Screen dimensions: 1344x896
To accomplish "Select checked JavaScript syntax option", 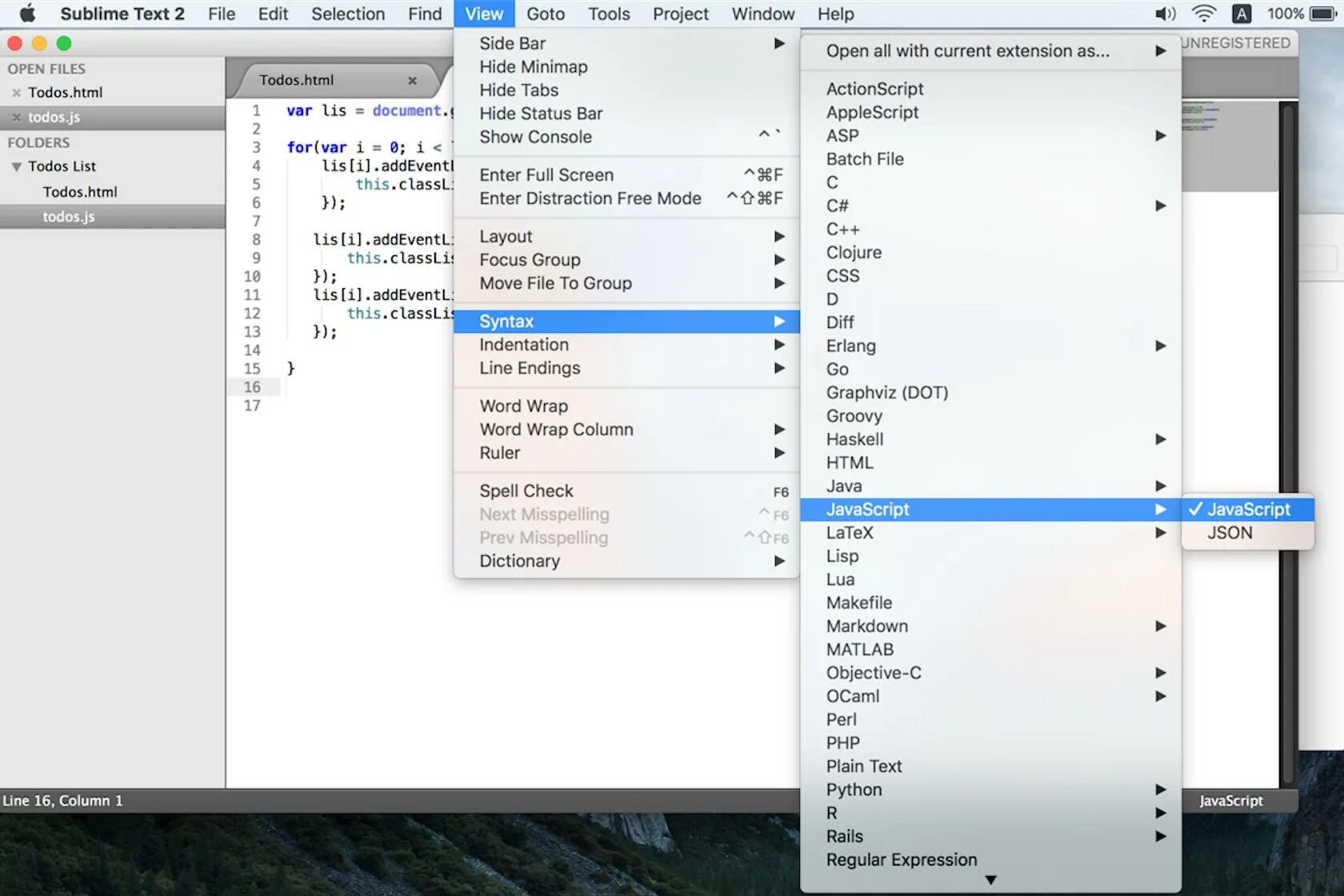I will point(1247,510).
